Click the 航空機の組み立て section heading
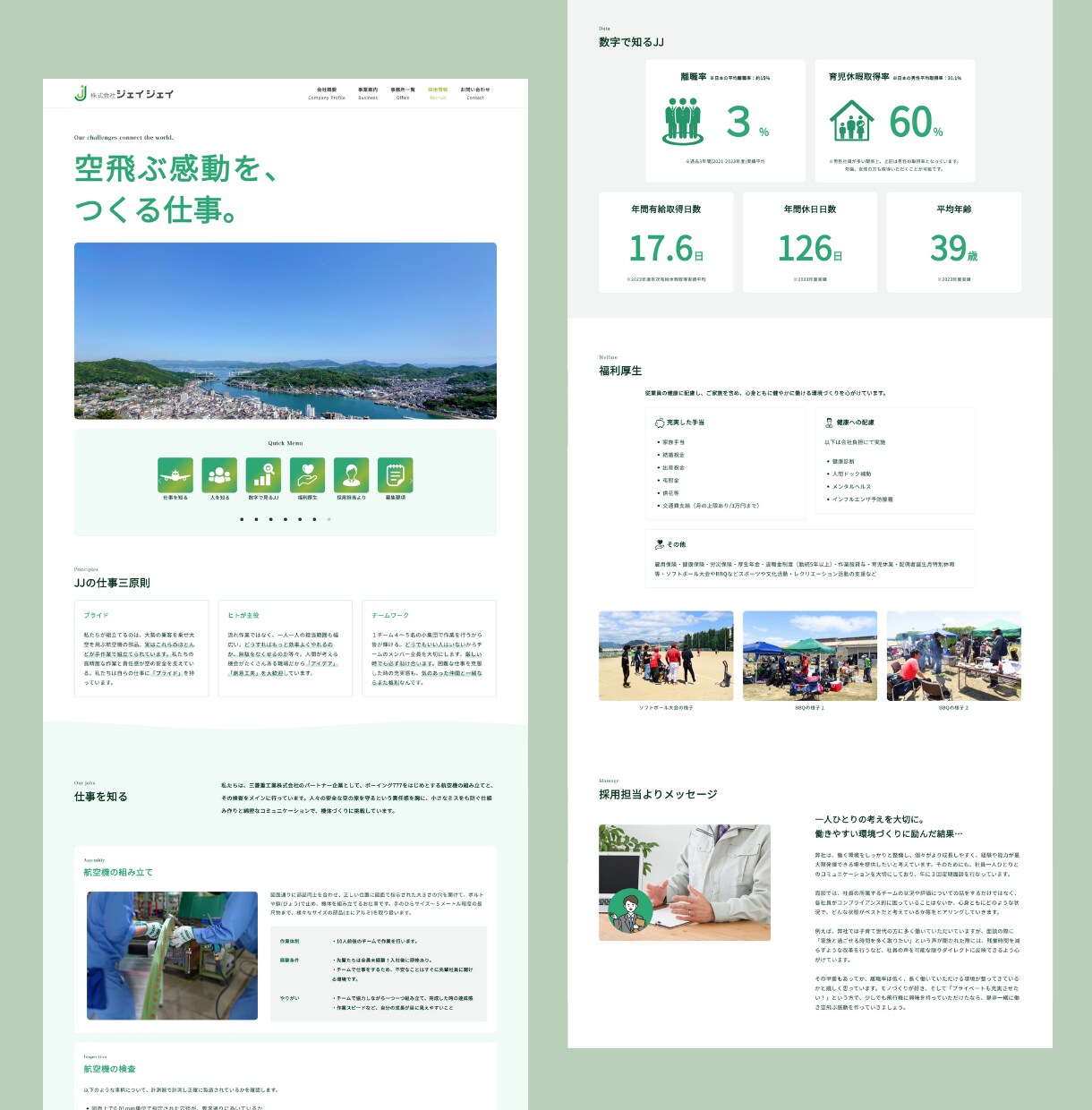Image resolution: width=1092 pixels, height=1110 pixels. pos(118,872)
